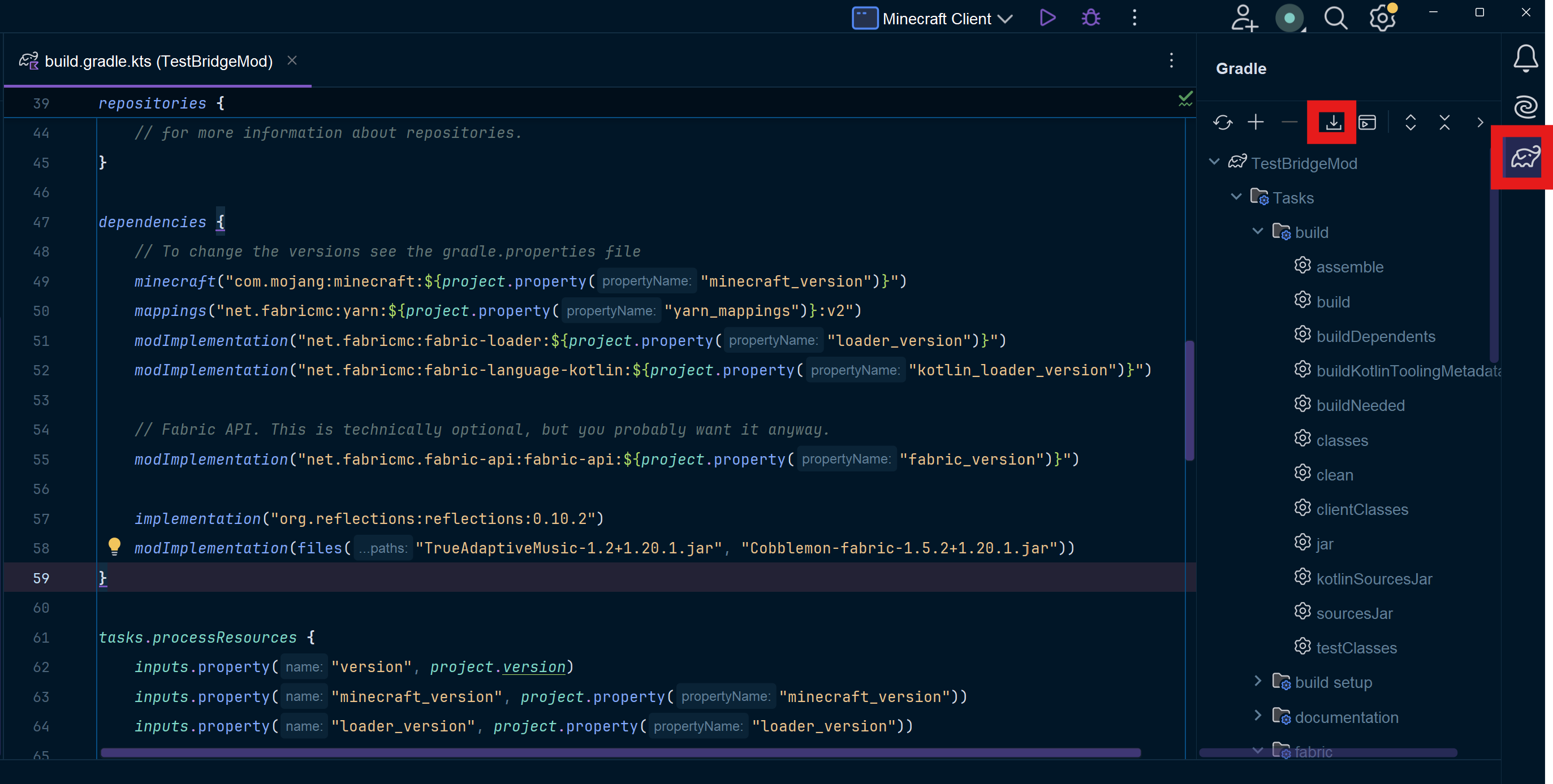Select the buildDependents task
This screenshot has height=784, width=1553.
[1375, 336]
